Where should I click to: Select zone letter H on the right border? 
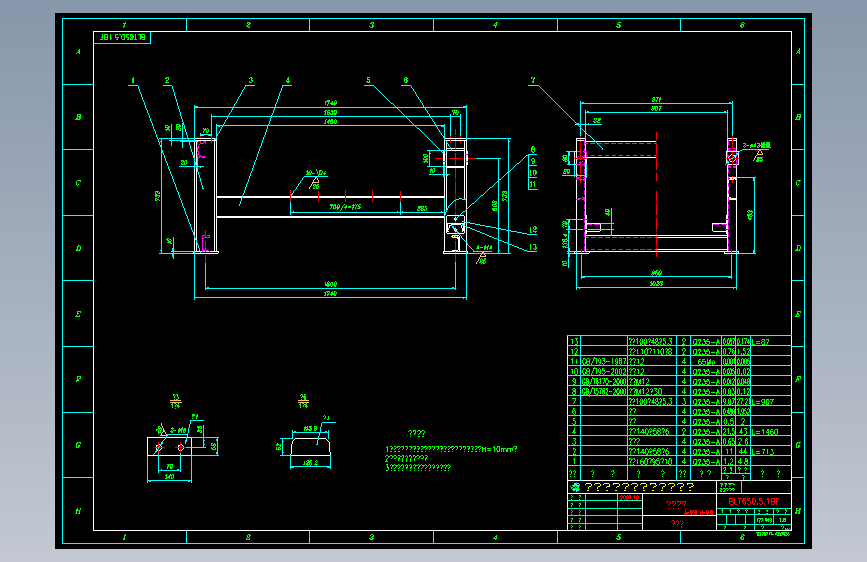pos(798,511)
